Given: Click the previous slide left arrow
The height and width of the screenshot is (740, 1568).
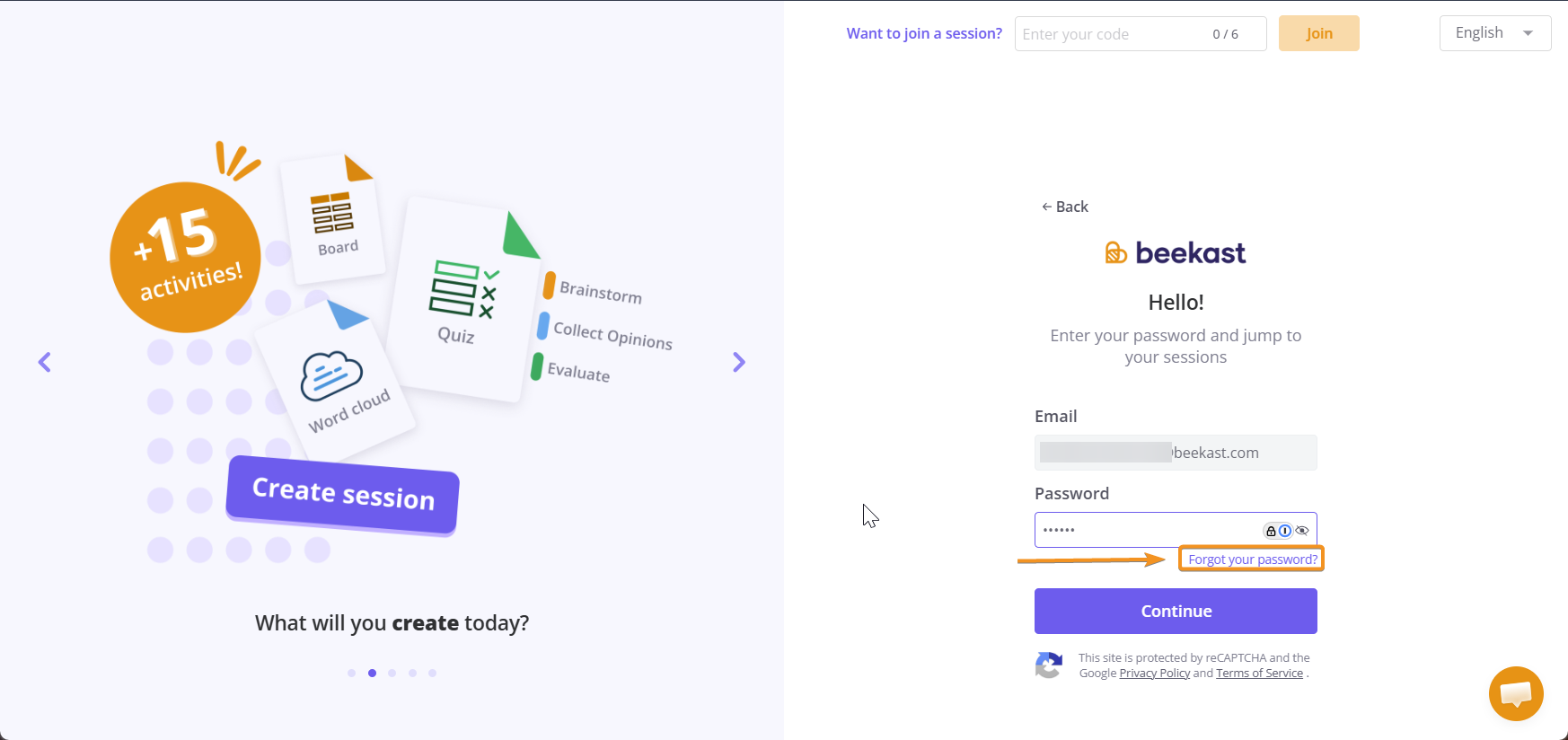Looking at the screenshot, I should click(x=45, y=362).
